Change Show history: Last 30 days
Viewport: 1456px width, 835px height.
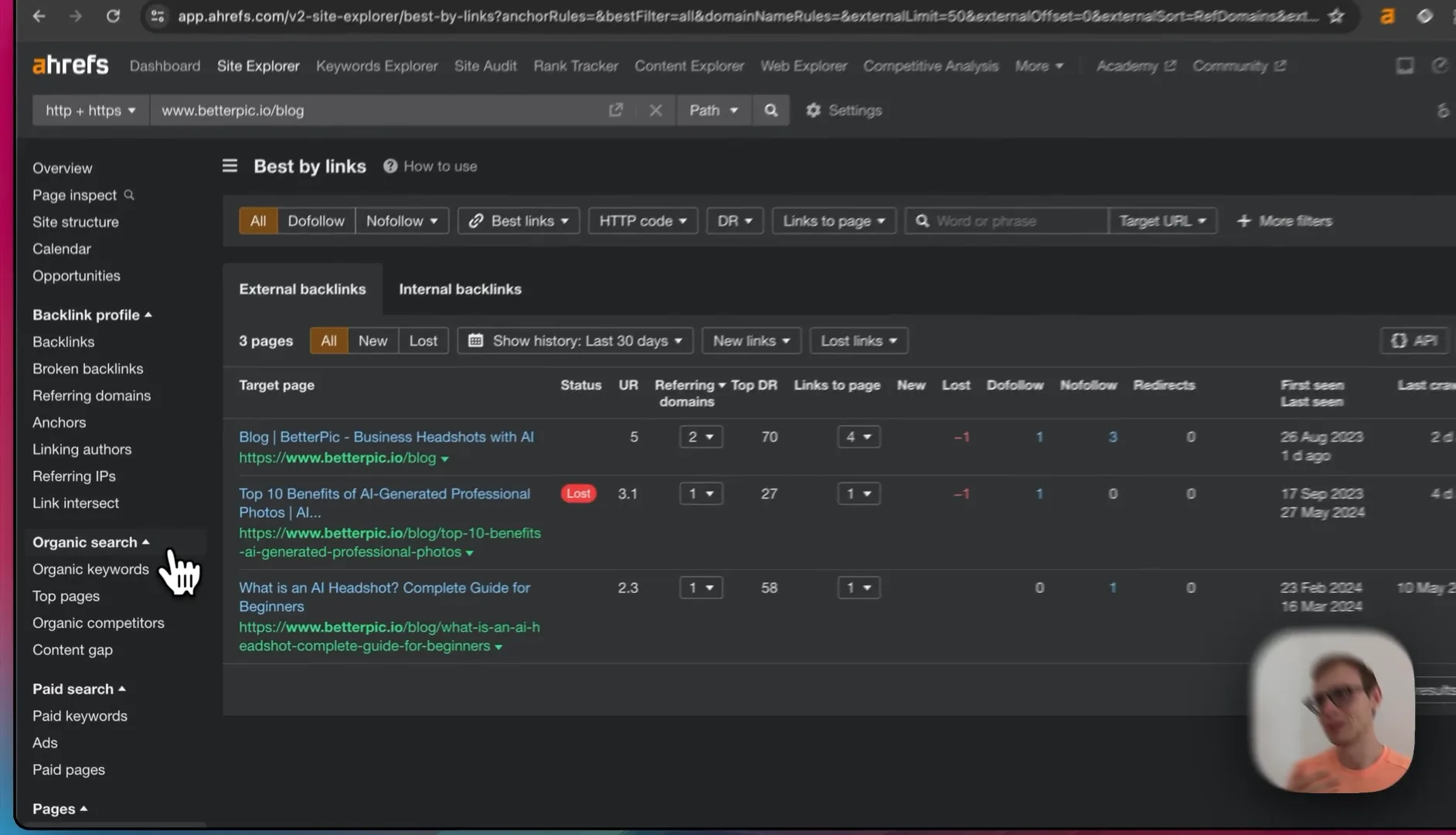[575, 340]
